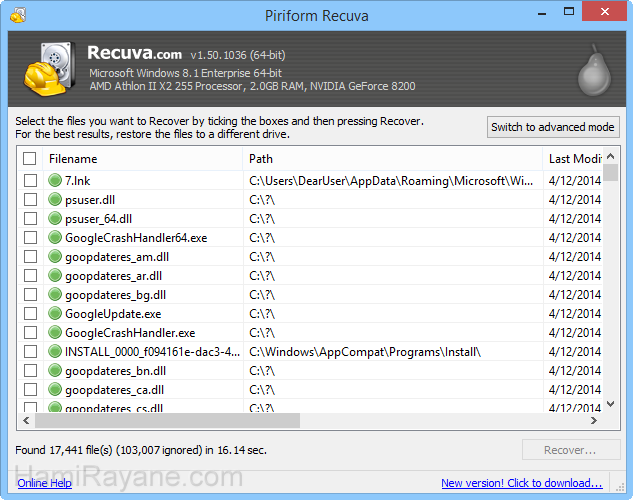Screen dimensions: 633x500
Task: Select checkbox for goopdateres_am.dll
Action: click(30, 256)
